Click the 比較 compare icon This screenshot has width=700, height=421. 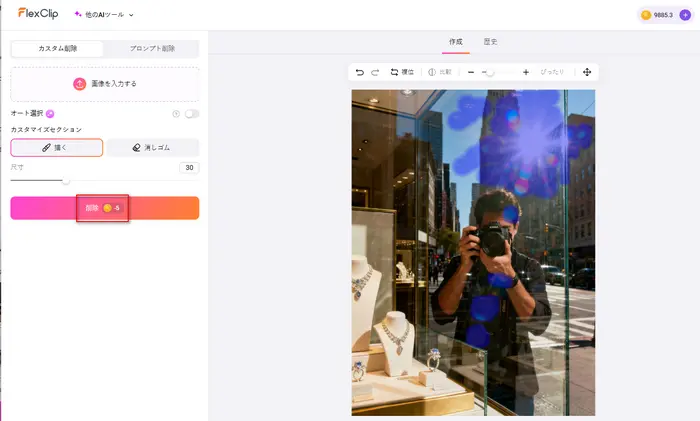pos(432,72)
